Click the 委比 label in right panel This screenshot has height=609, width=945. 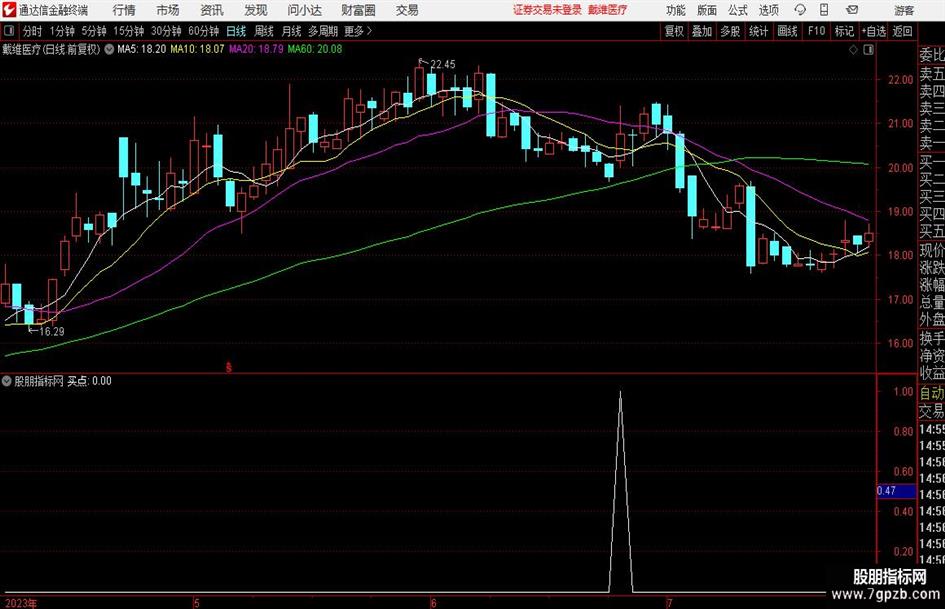[932, 55]
